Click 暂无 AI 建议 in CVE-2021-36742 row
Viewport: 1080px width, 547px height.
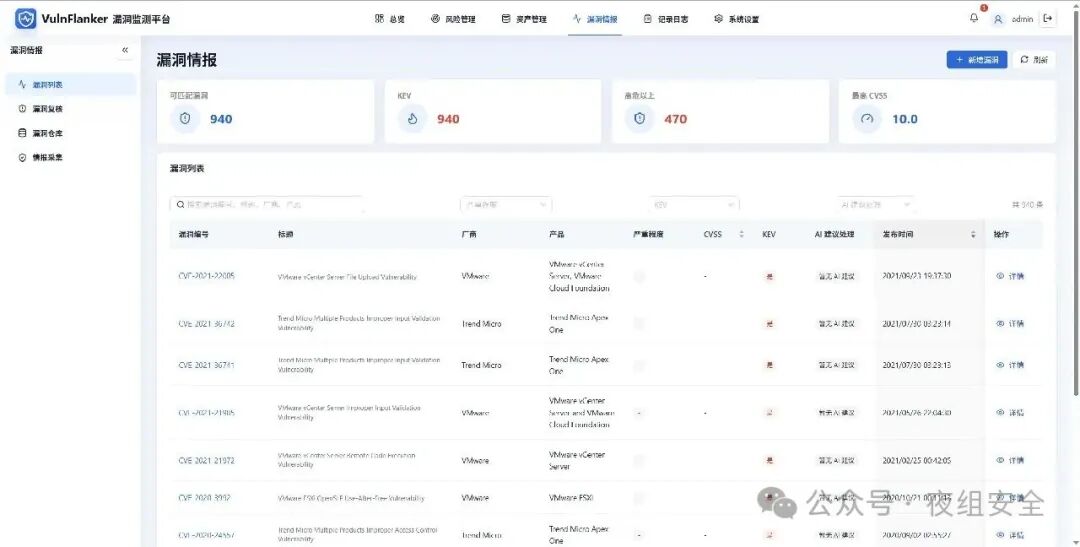coord(836,323)
